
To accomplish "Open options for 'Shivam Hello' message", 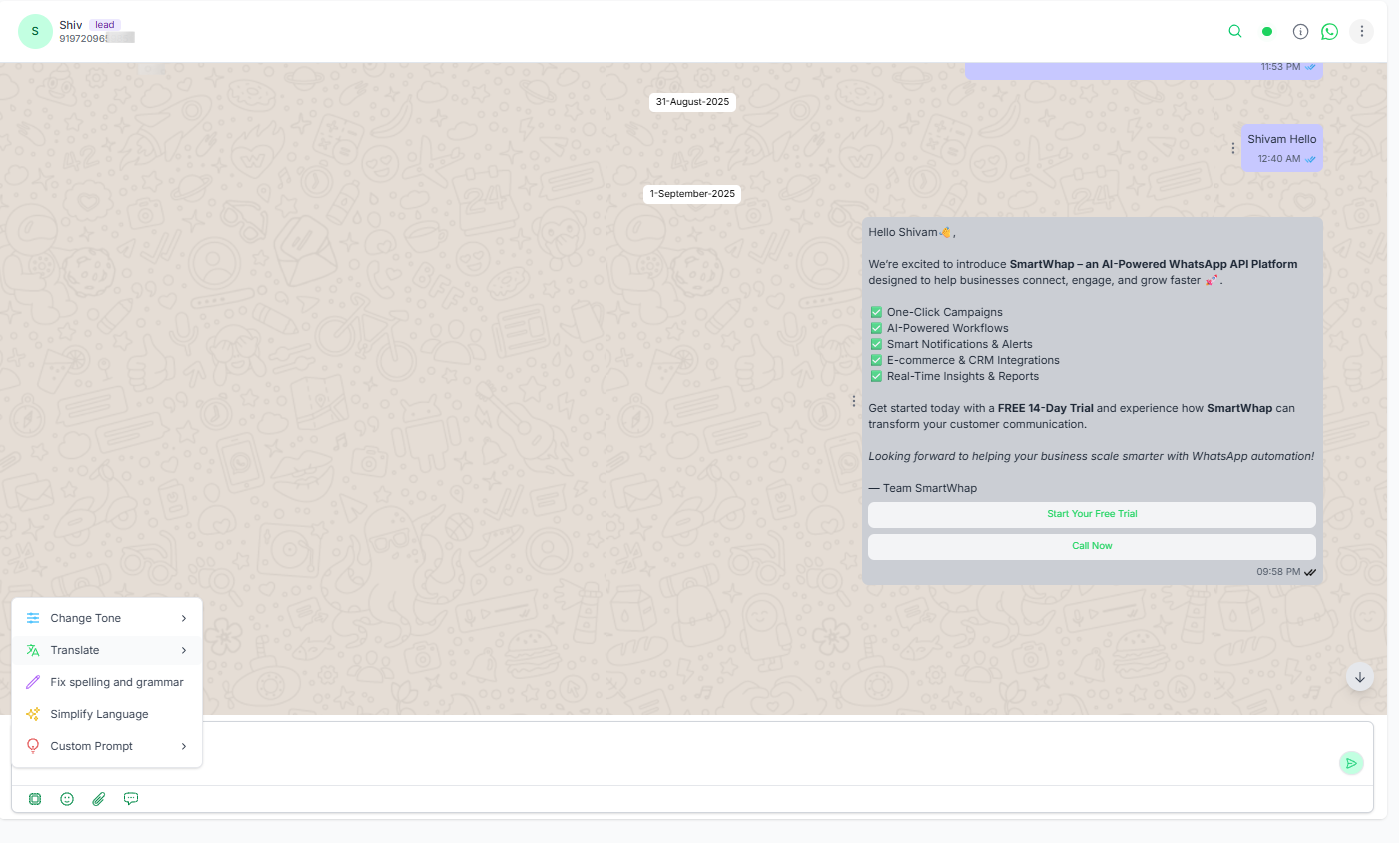I will (x=1232, y=148).
